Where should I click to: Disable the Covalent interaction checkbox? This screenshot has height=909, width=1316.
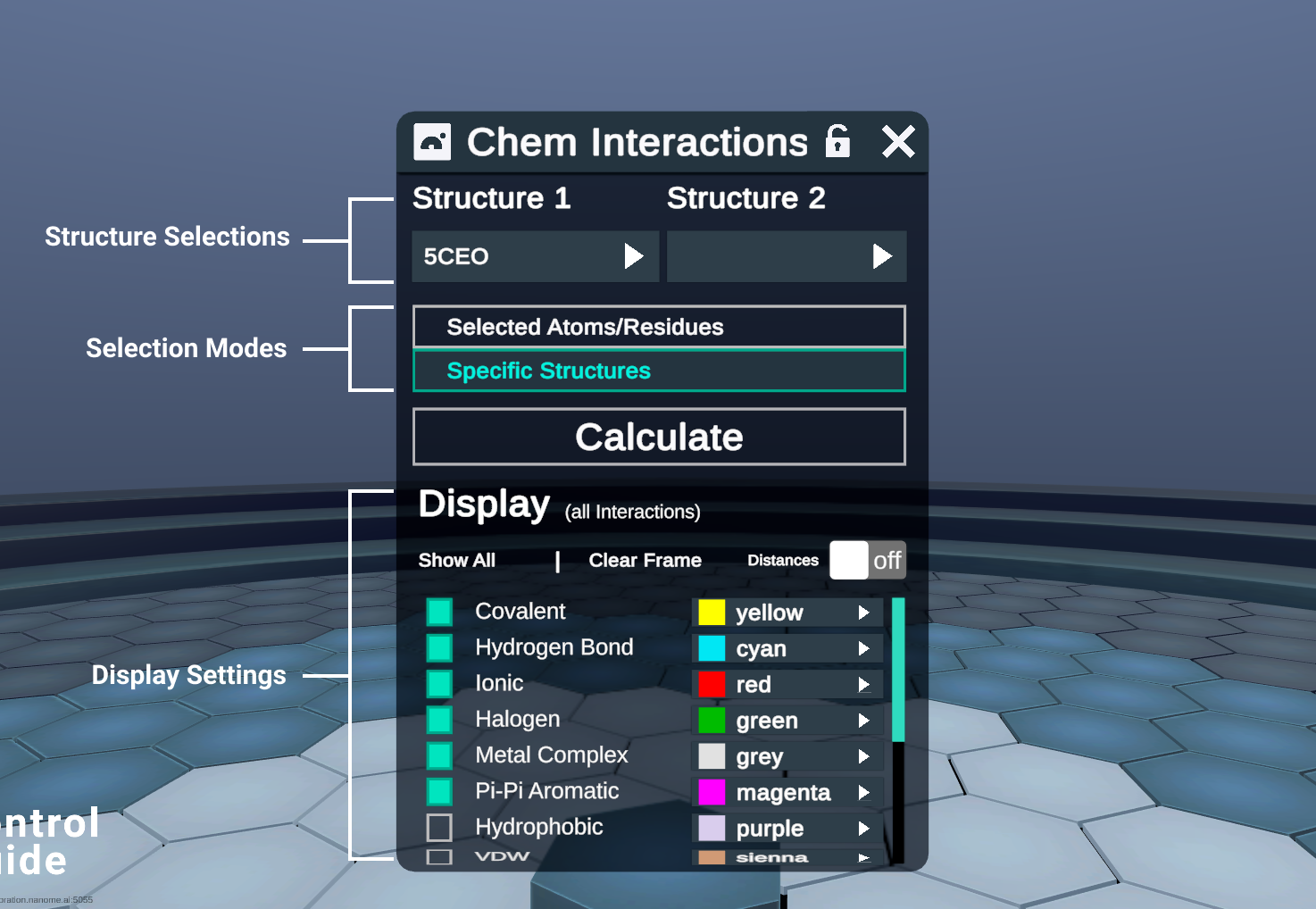click(439, 611)
